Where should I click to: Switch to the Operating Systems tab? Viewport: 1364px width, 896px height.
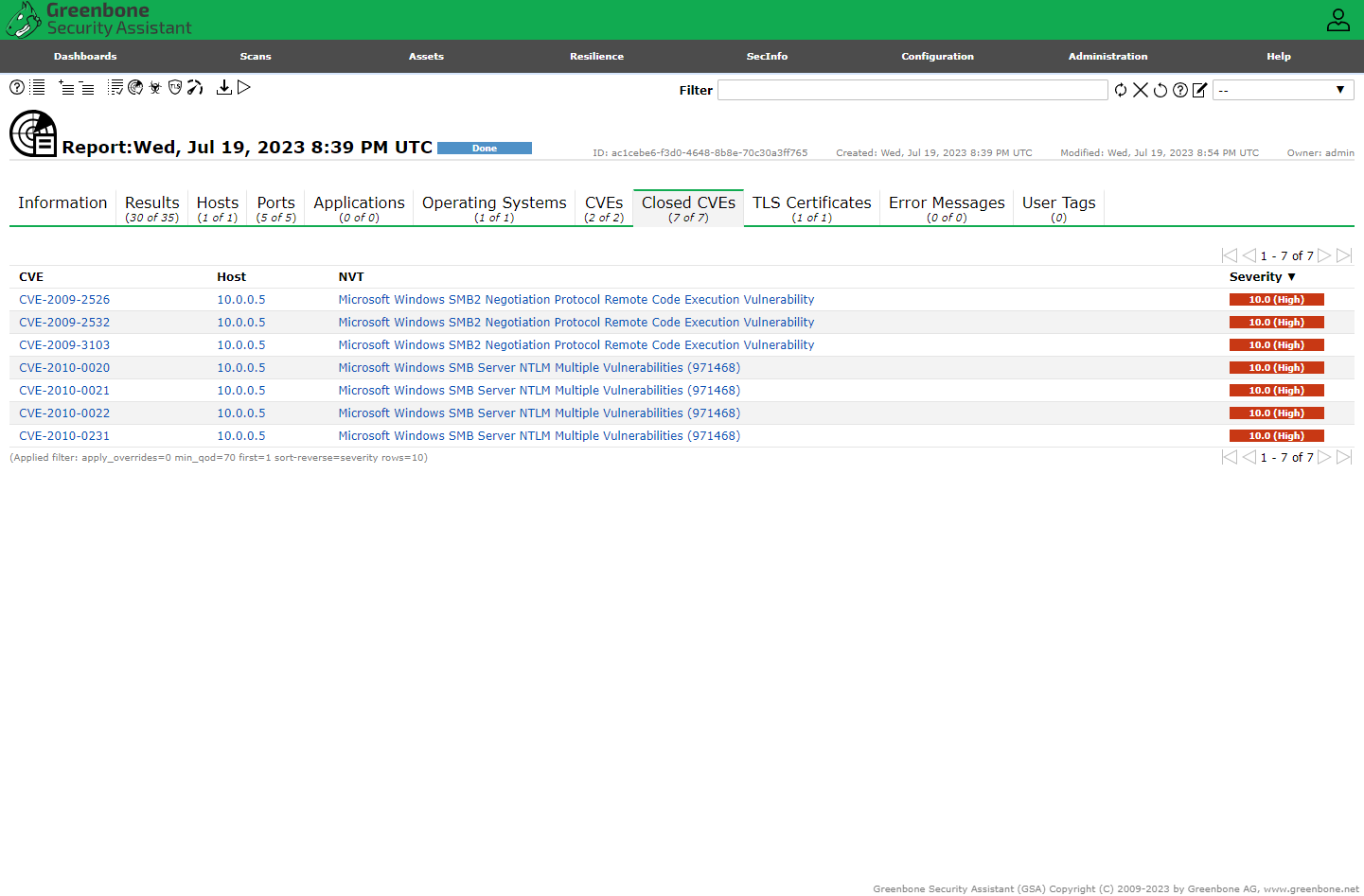494,208
